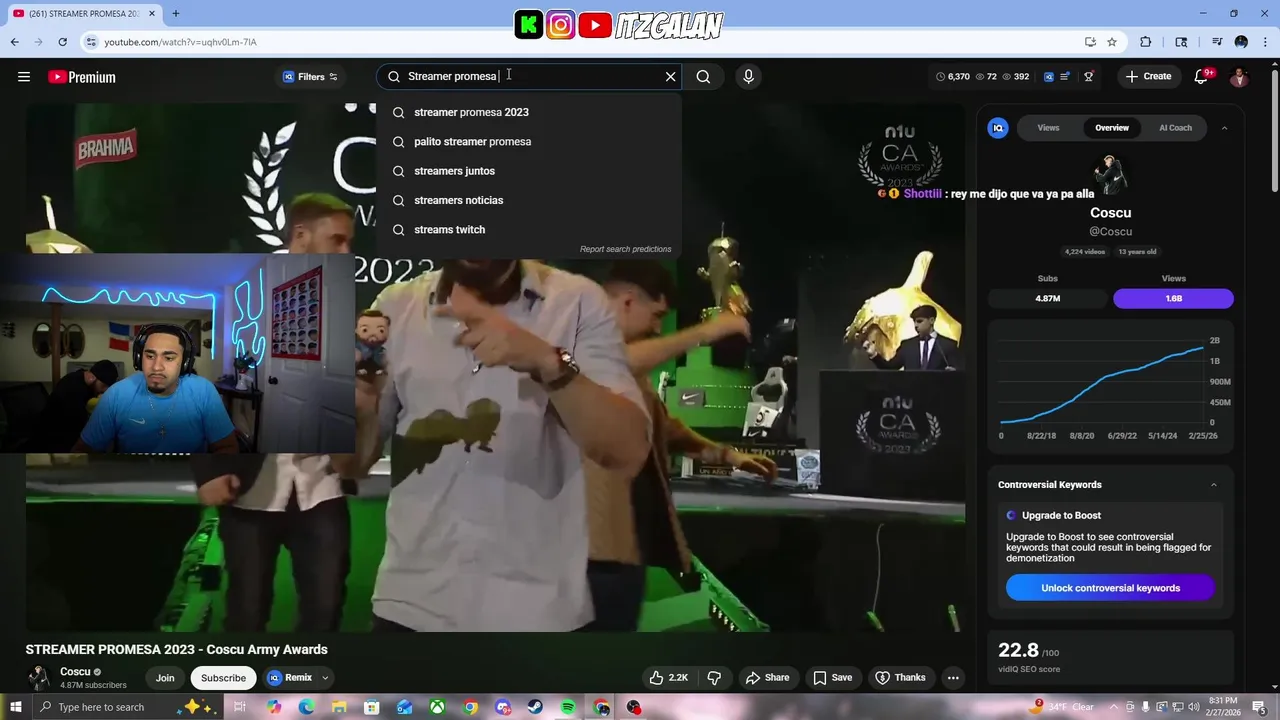The height and width of the screenshot is (720, 1280).
Task: Start voice search with the microphone
Action: tap(748, 76)
